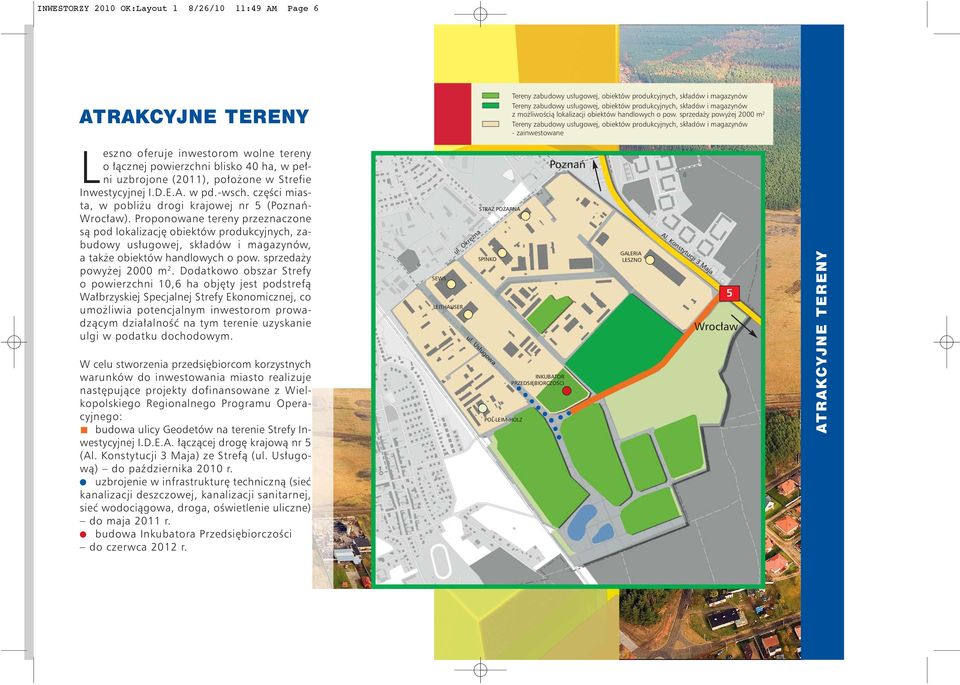
Task: Click the arrow pointing toward Poznań
Action: (597, 176)
